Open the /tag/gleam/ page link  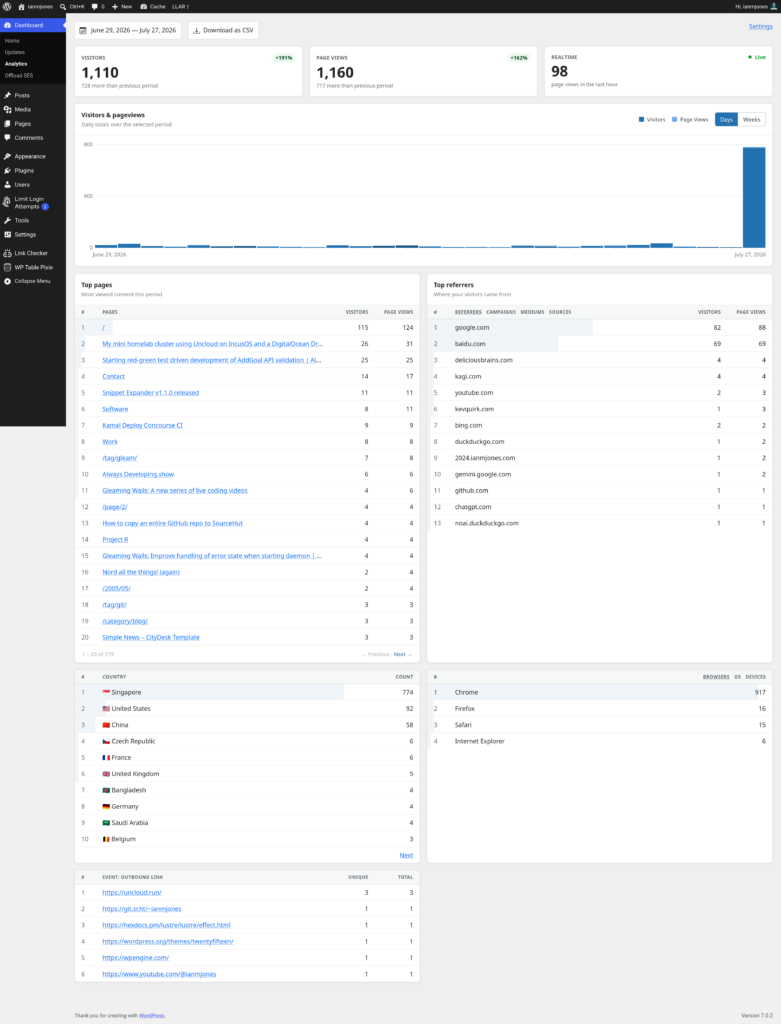click(120, 458)
